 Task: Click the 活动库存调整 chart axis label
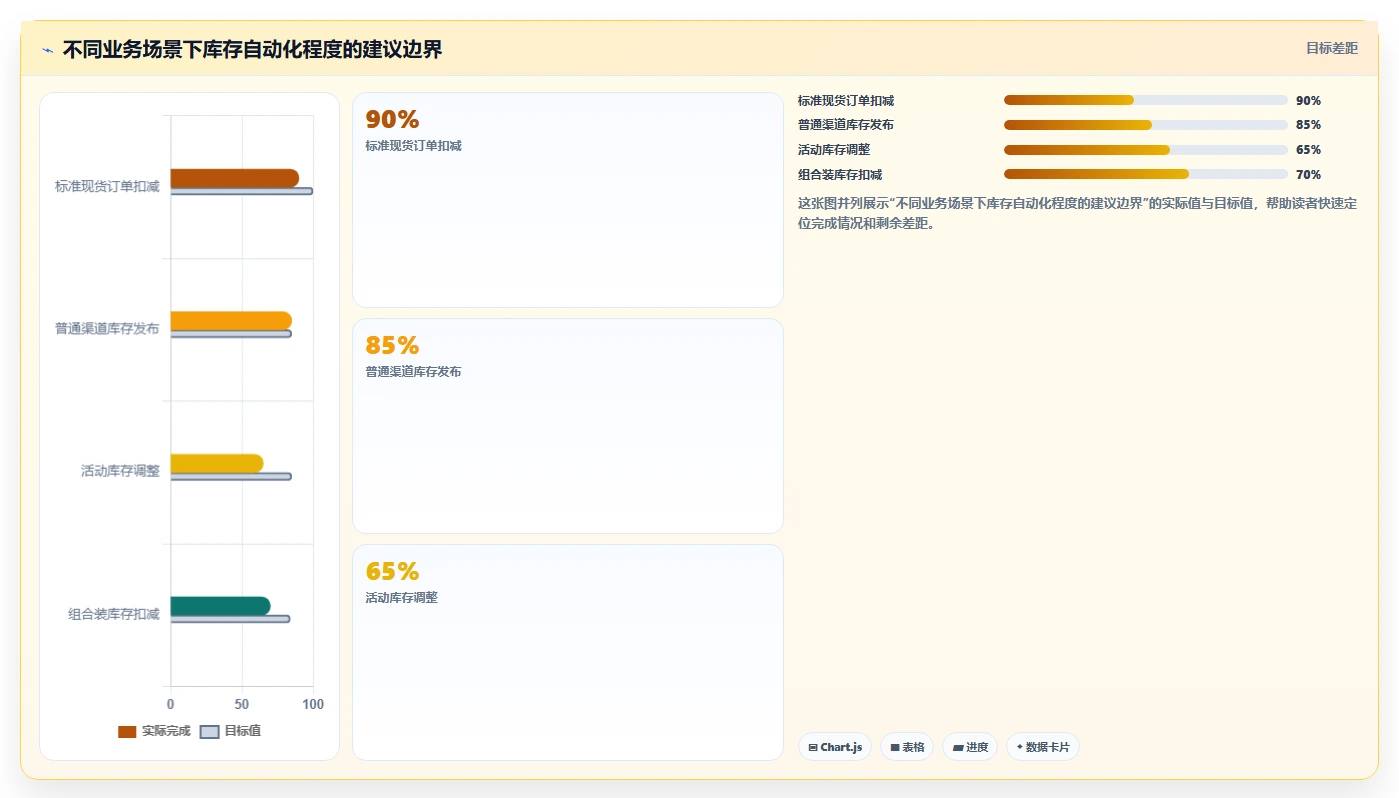(120, 471)
